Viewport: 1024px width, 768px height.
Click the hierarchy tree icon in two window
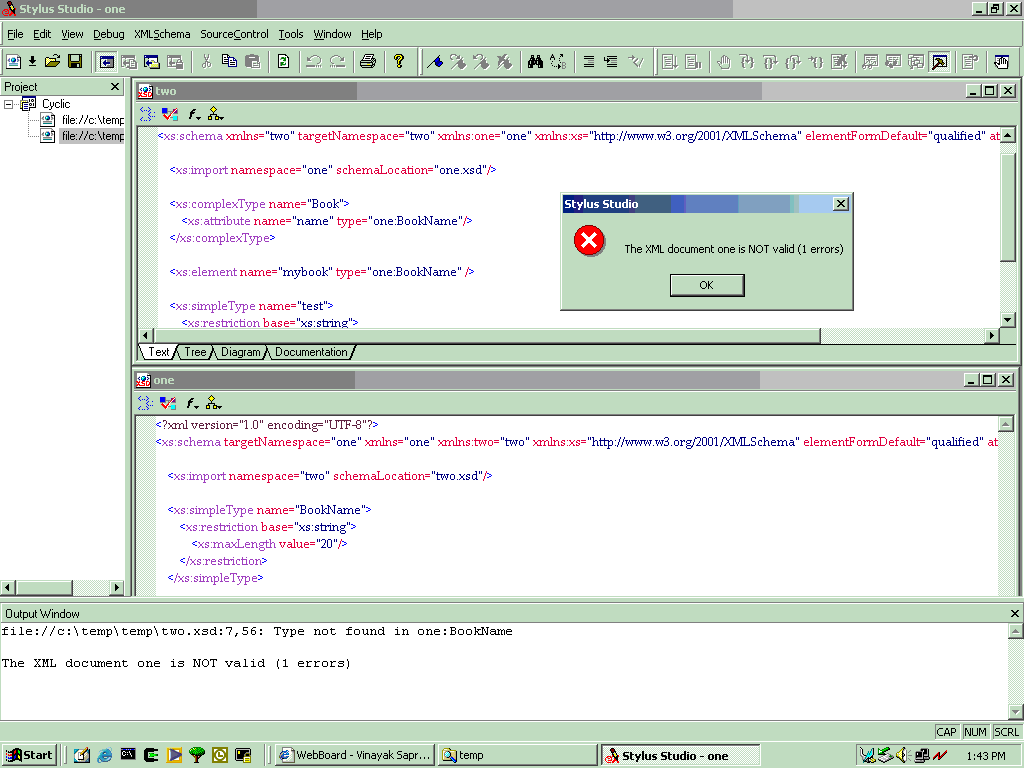coord(215,114)
